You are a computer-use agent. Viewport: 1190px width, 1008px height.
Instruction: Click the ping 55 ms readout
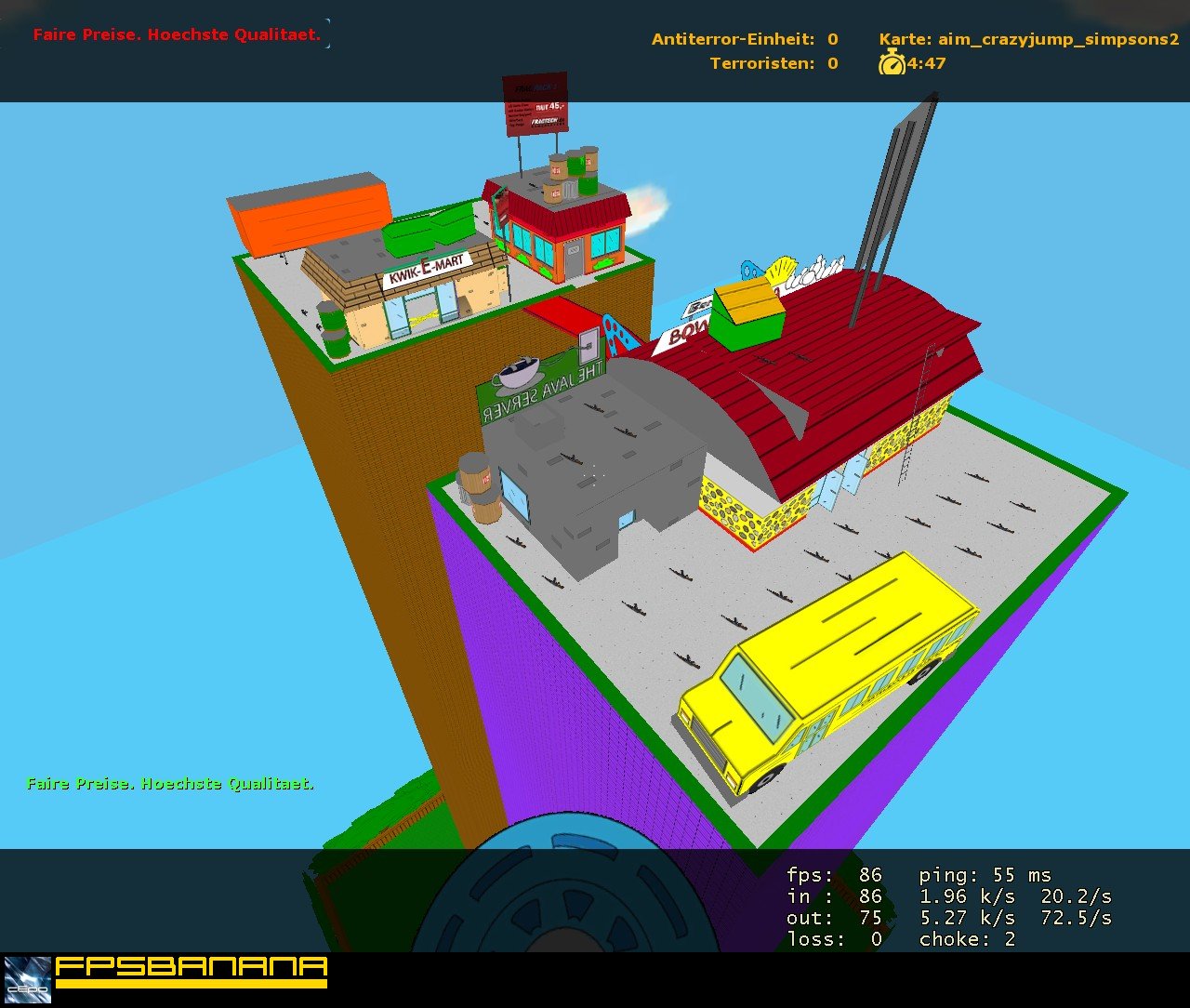[985, 875]
